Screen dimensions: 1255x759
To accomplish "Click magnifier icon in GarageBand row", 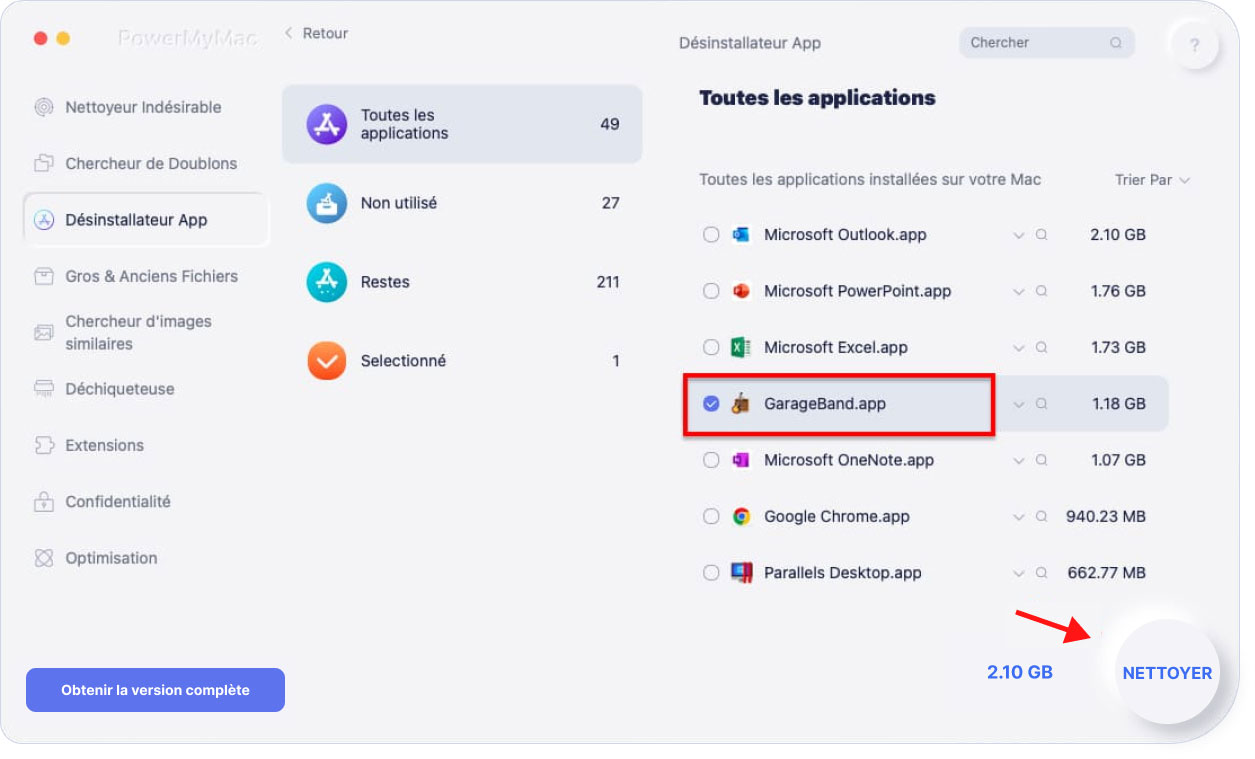I will 1041,404.
